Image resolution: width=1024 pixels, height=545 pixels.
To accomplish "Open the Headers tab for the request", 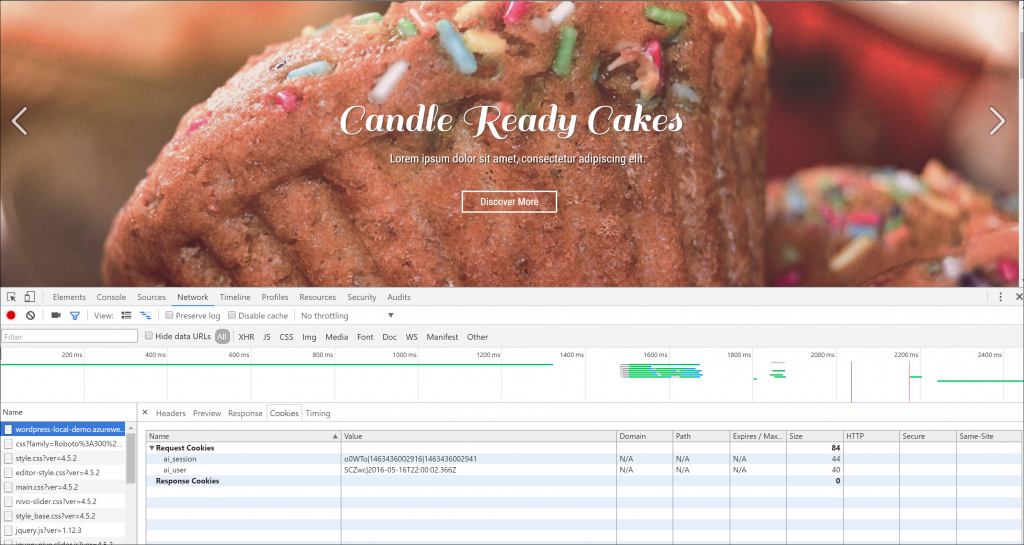I will (170, 413).
